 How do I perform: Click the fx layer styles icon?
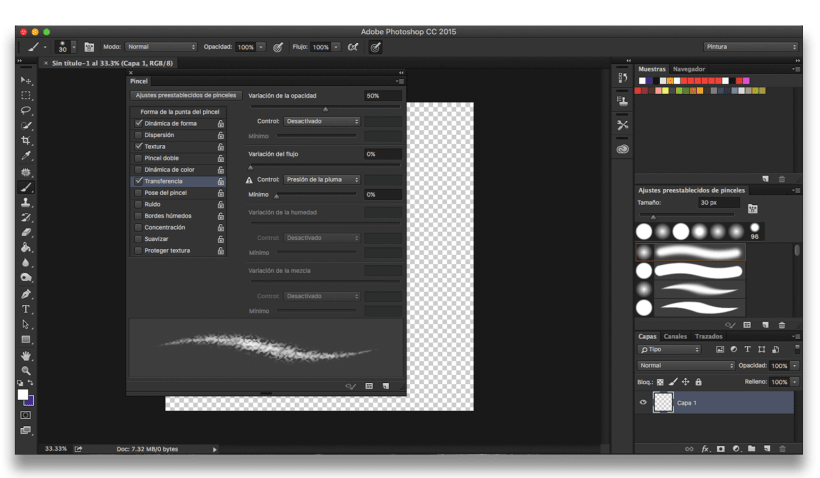(x=705, y=449)
